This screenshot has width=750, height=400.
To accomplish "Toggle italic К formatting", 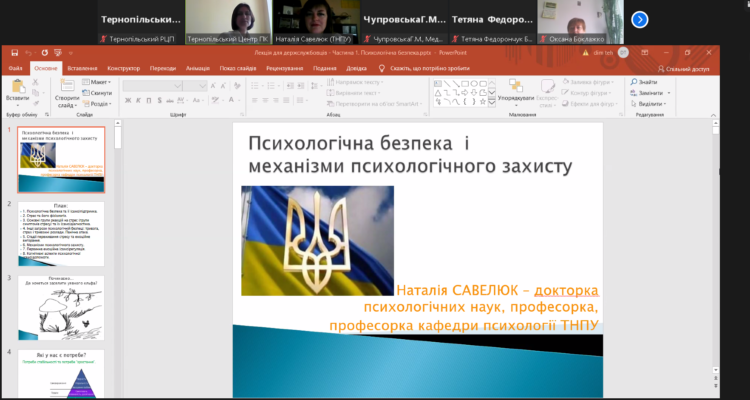I will click(x=138, y=100).
